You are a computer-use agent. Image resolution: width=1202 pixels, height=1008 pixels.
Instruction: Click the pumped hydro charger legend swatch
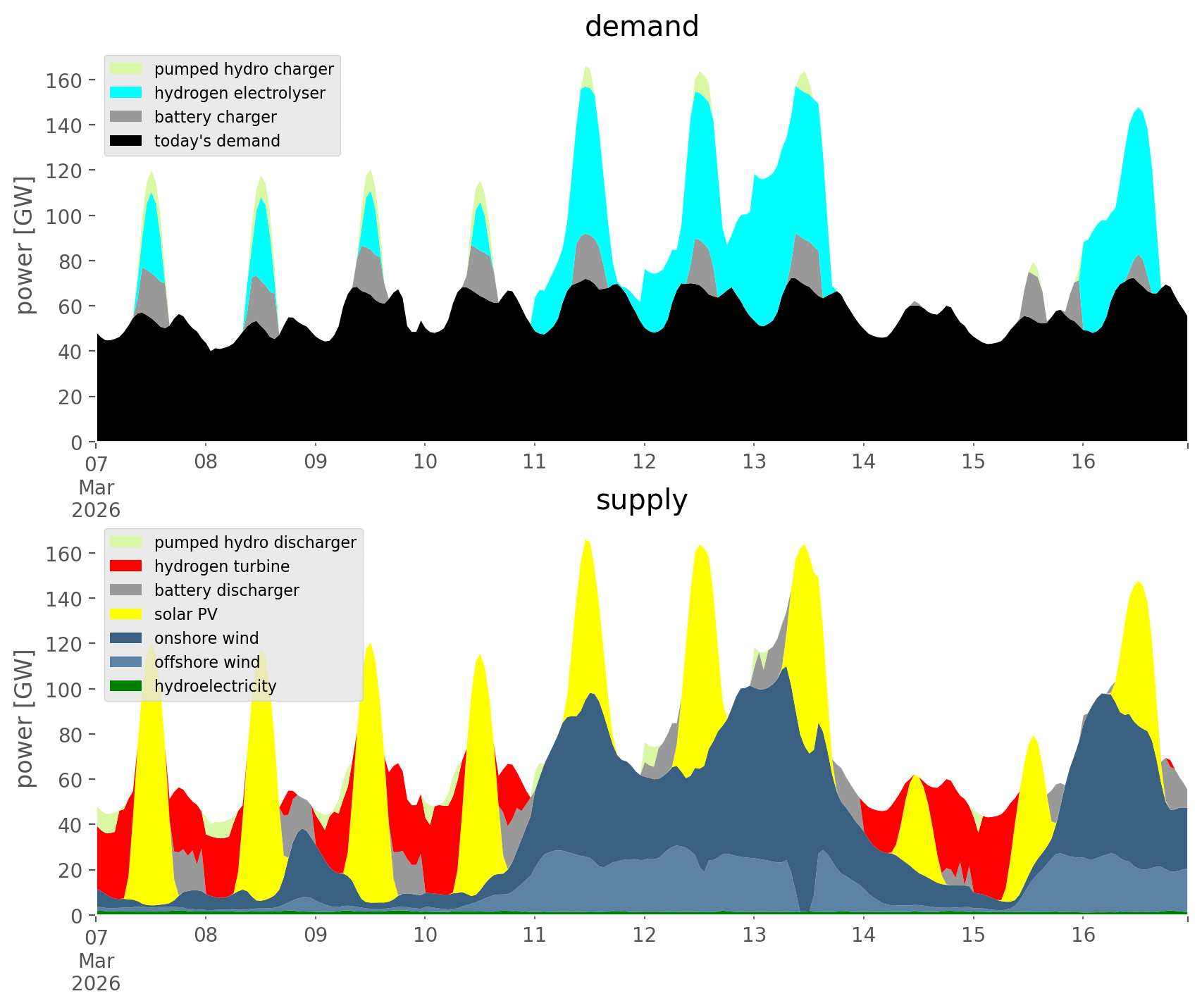(x=126, y=69)
